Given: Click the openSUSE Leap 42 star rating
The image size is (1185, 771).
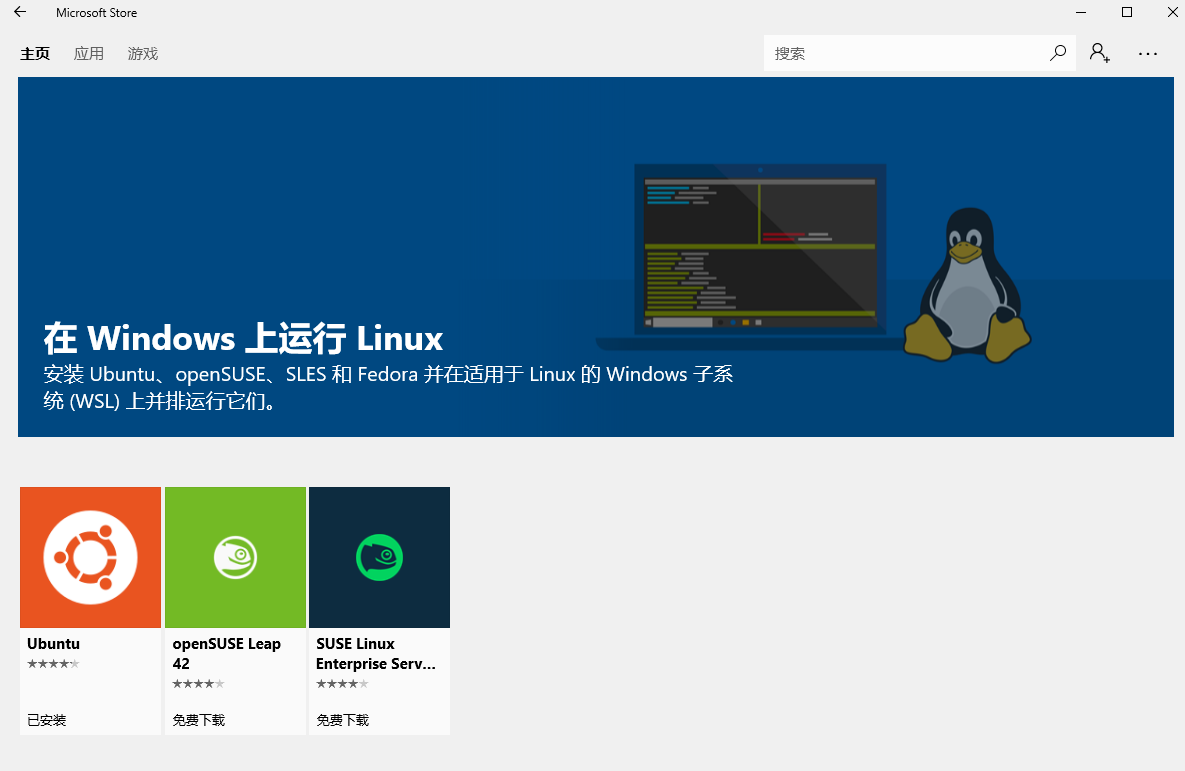Looking at the screenshot, I should 198,683.
